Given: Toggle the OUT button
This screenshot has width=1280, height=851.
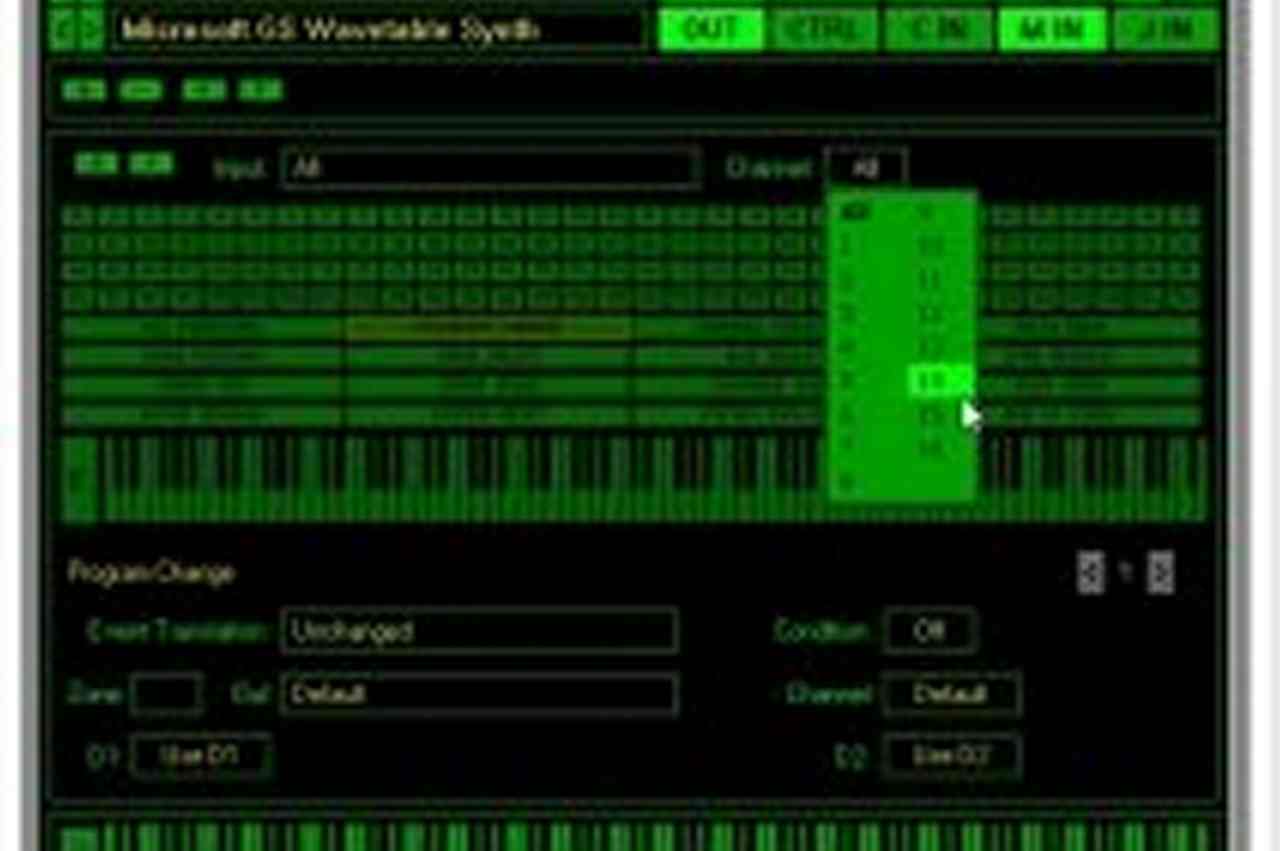Looking at the screenshot, I should pyautogui.click(x=711, y=30).
